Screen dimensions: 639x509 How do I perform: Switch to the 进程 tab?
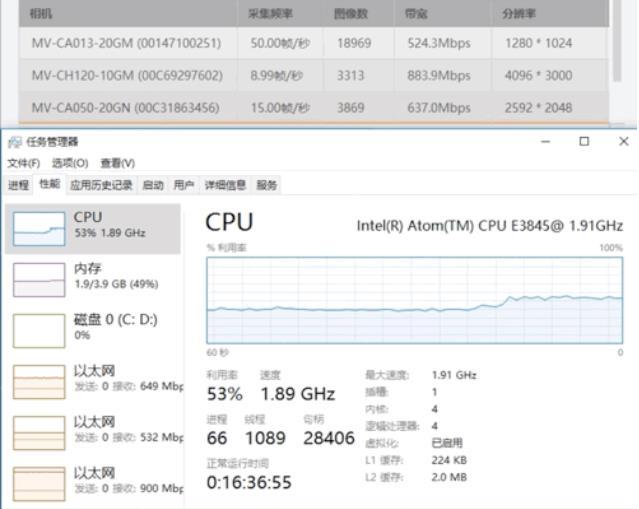18,184
